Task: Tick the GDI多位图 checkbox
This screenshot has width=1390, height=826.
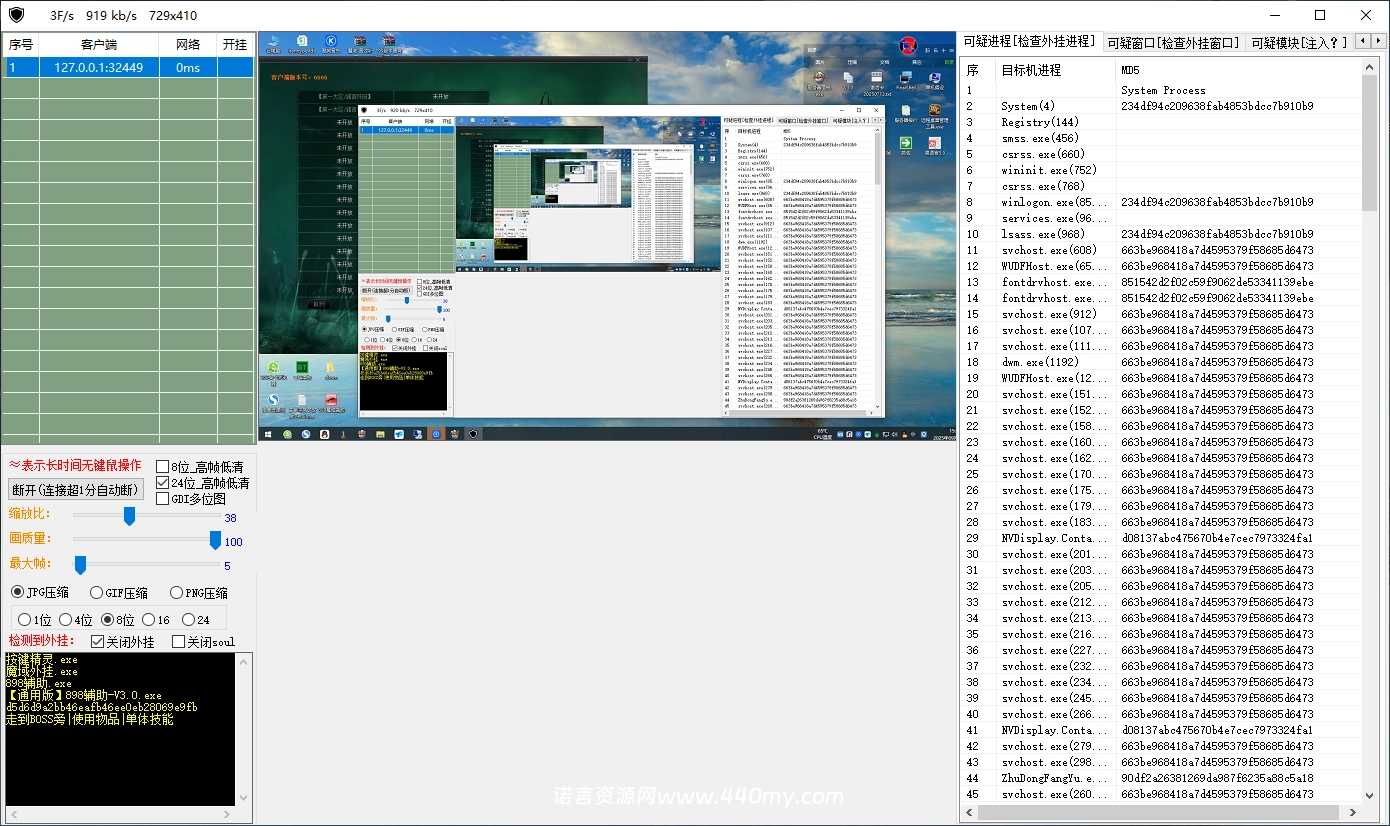Action: pyautogui.click(x=163, y=499)
